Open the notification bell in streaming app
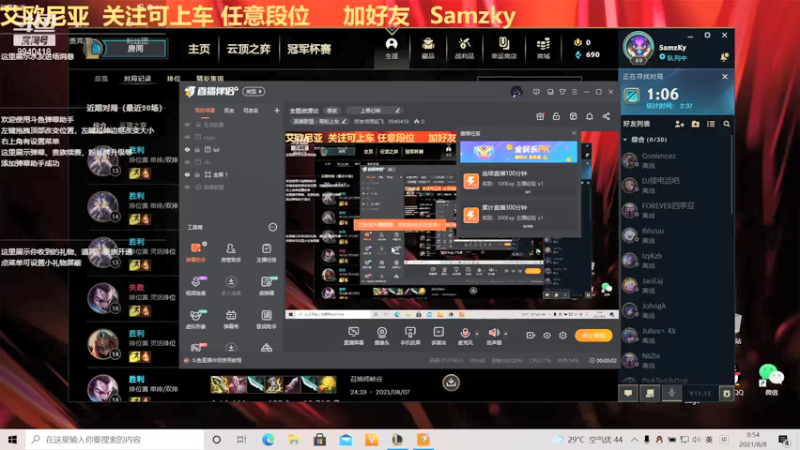Viewport: 800px width, 450px height. pyautogui.click(x=589, y=116)
